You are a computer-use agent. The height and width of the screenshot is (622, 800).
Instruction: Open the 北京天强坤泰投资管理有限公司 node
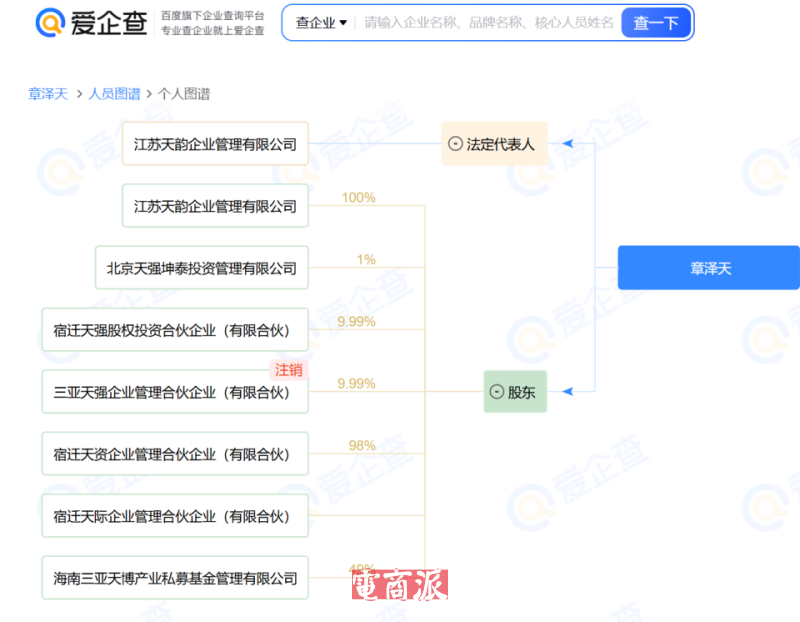pyautogui.click(x=202, y=268)
